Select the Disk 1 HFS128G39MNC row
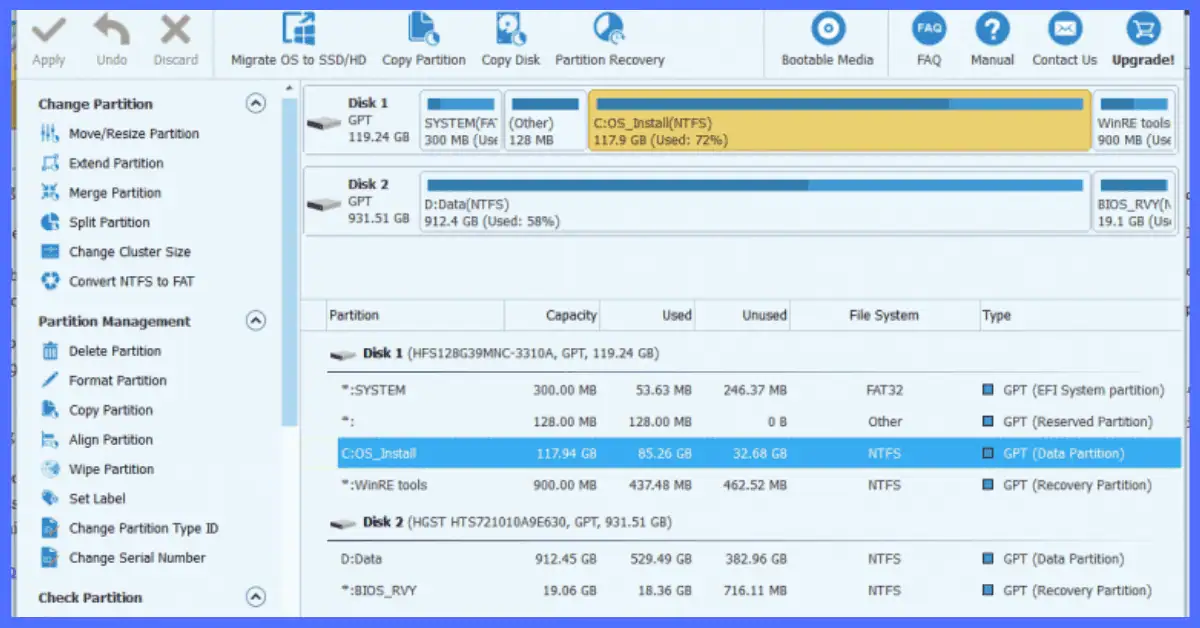 tap(755, 353)
